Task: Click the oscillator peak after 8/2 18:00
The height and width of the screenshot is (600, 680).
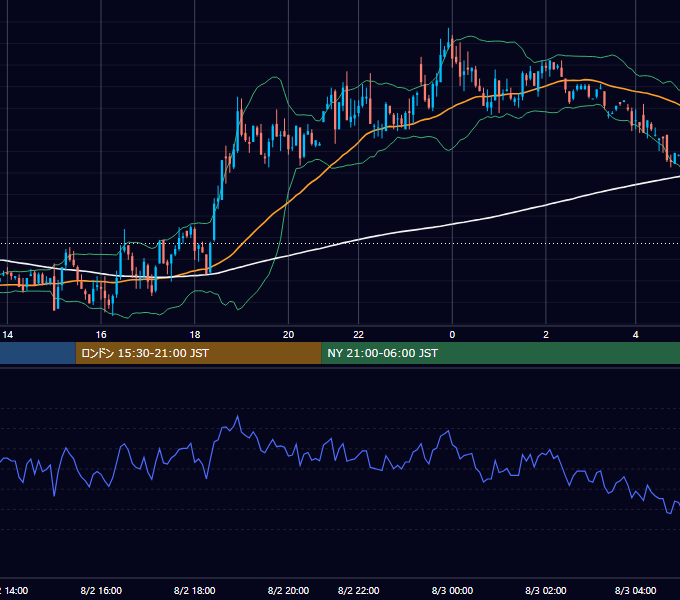Action: pyautogui.click(x=237, y=417)
